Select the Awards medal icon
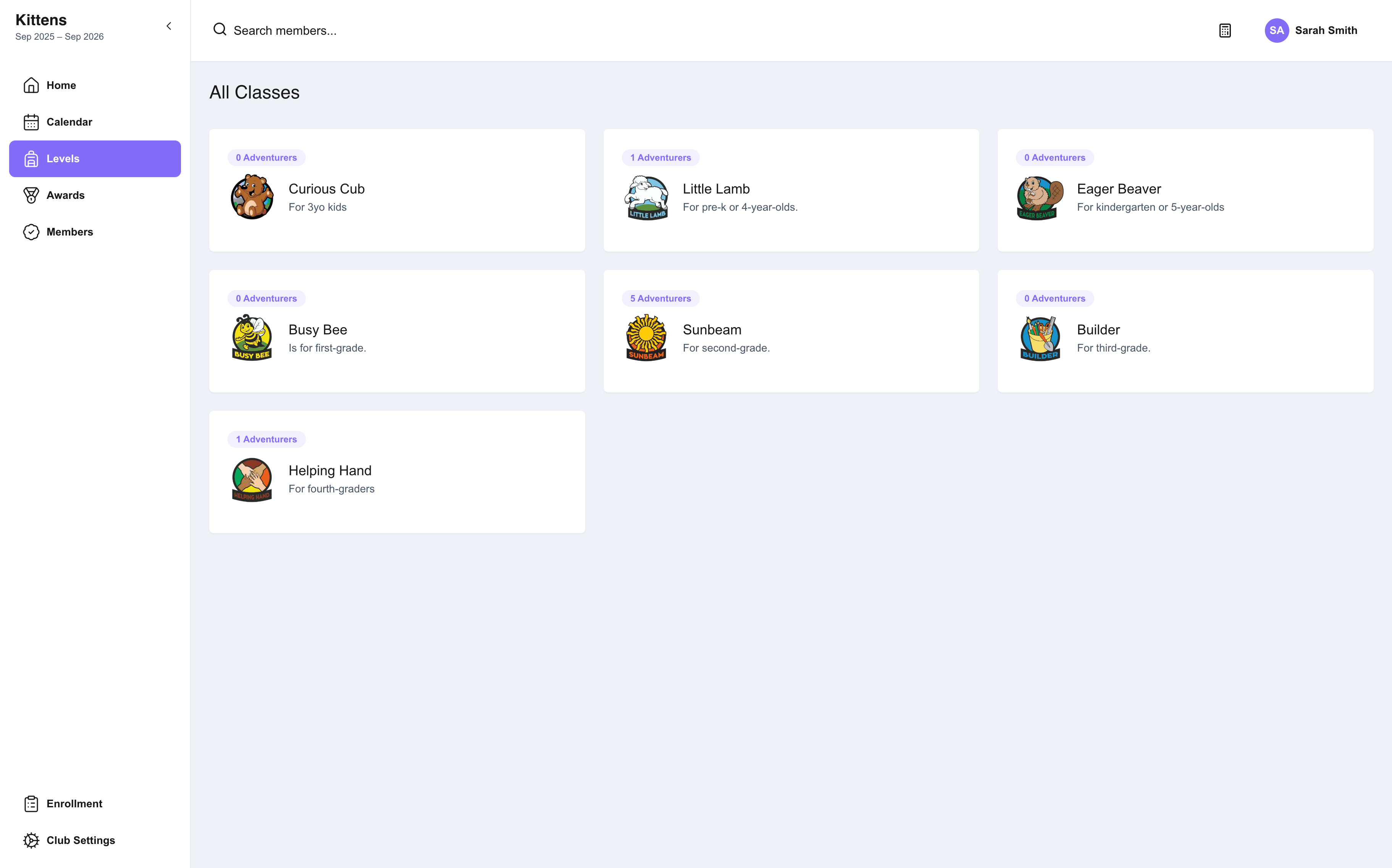1392x868 pixels. click(x=31, y=195)
